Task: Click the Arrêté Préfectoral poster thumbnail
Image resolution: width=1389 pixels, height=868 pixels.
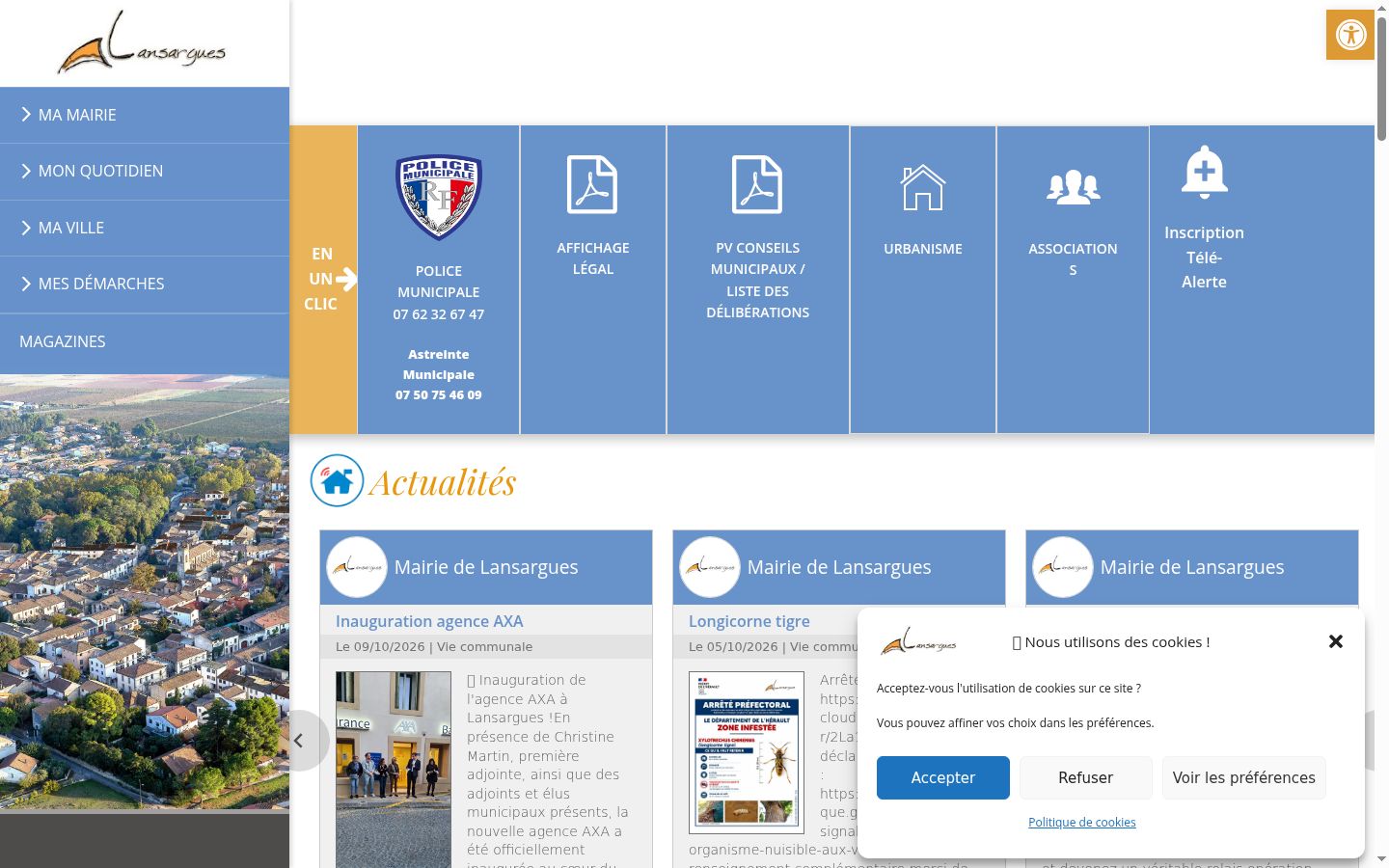Action: [x=747, y=752]
